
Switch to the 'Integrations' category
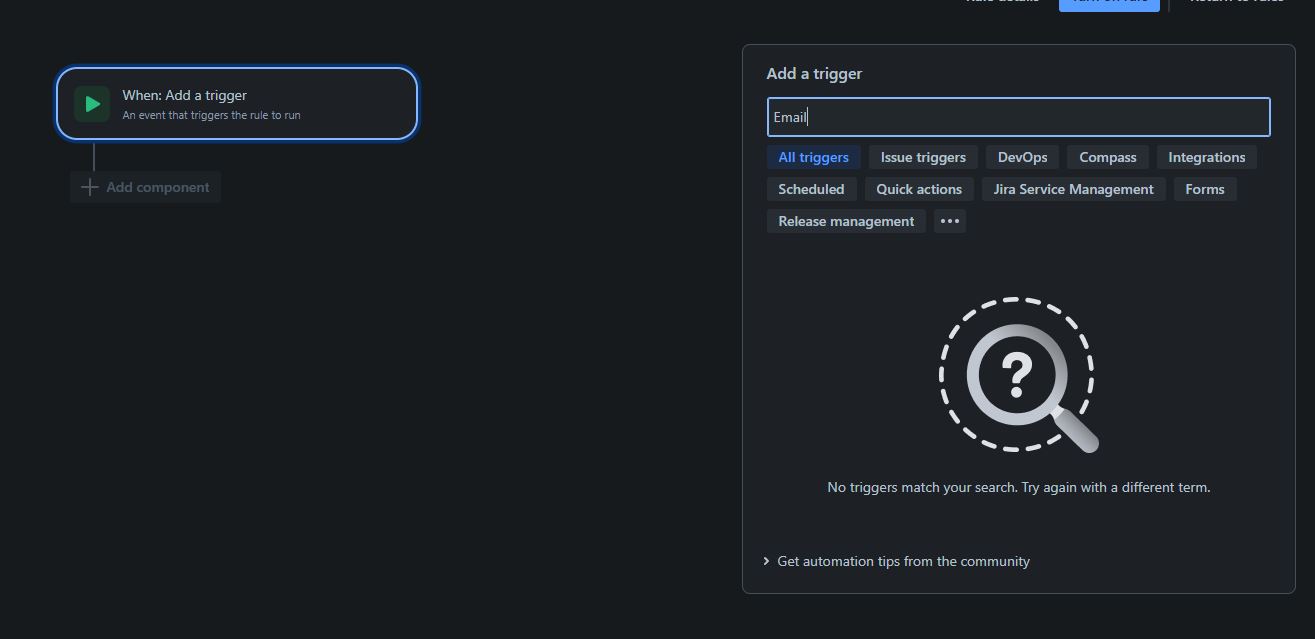(x=1206, y=157)
